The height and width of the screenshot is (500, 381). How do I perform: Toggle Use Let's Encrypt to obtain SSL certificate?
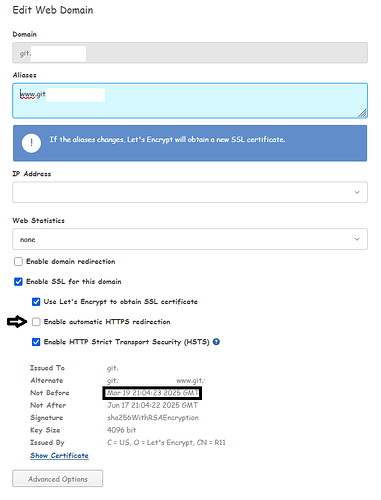(36, 302)
